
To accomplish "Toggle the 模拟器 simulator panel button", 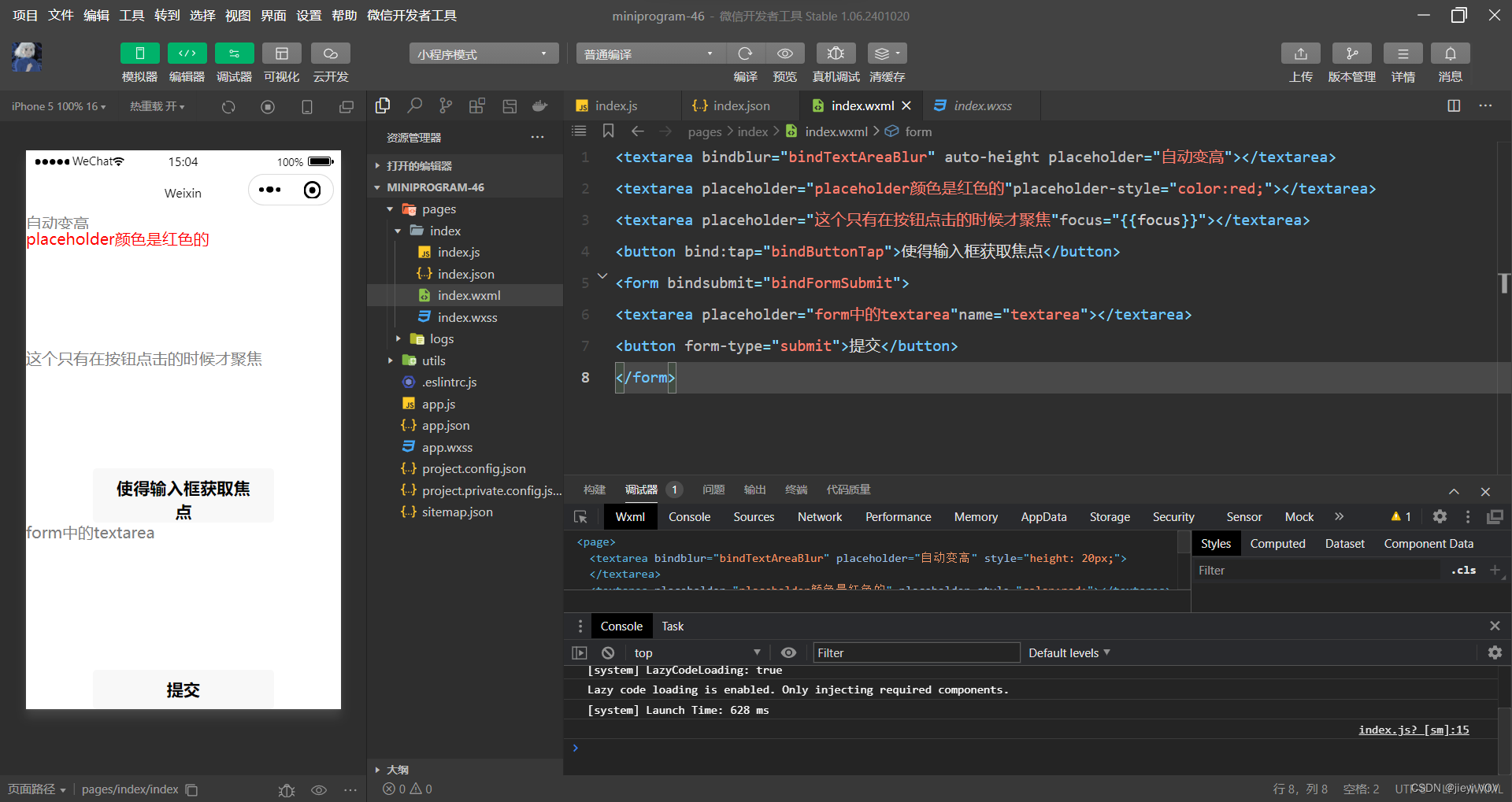I will tap(139, 54).
